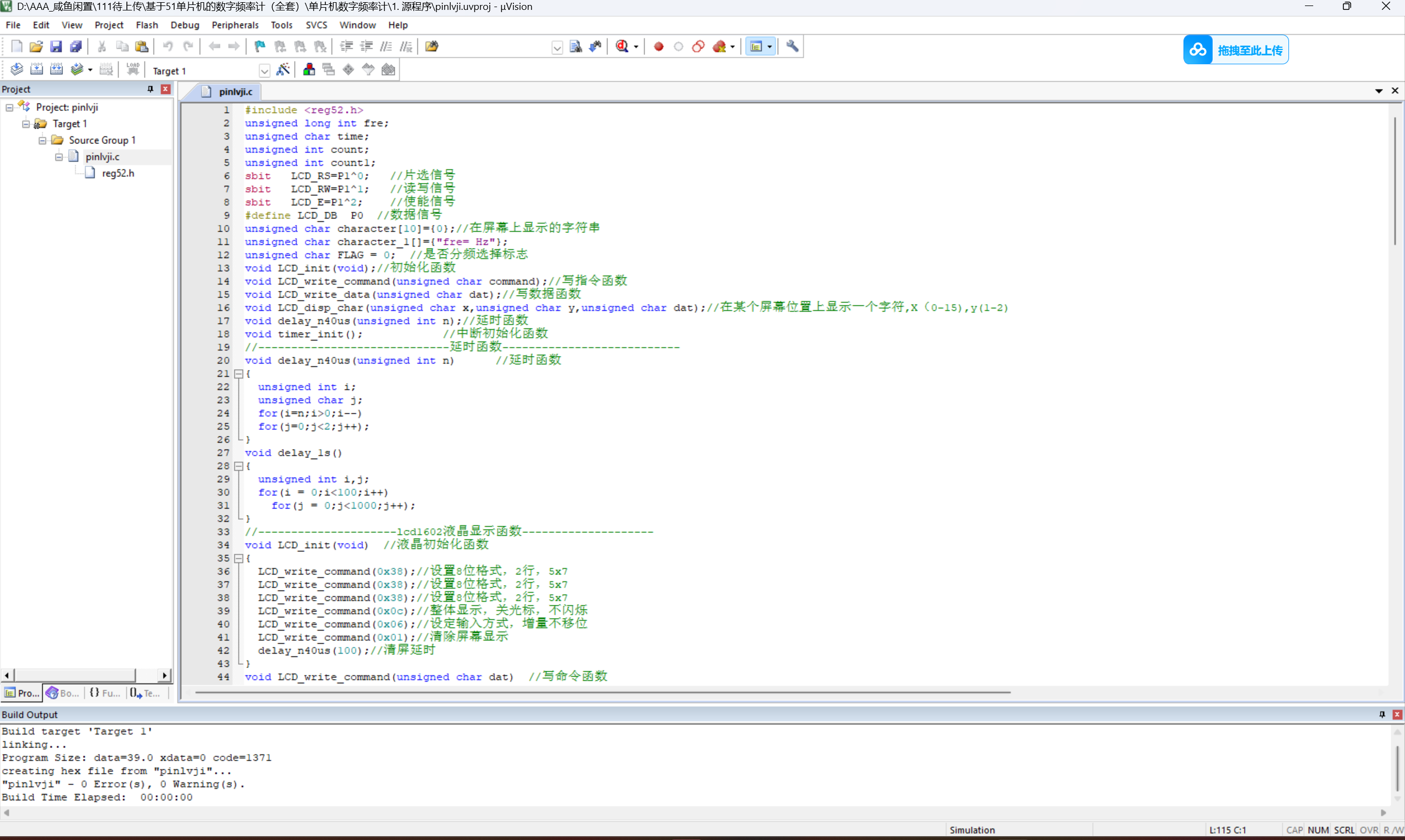Switch to the Functions tab
This screenshot has width=1405, height=840.
point(106,693)
